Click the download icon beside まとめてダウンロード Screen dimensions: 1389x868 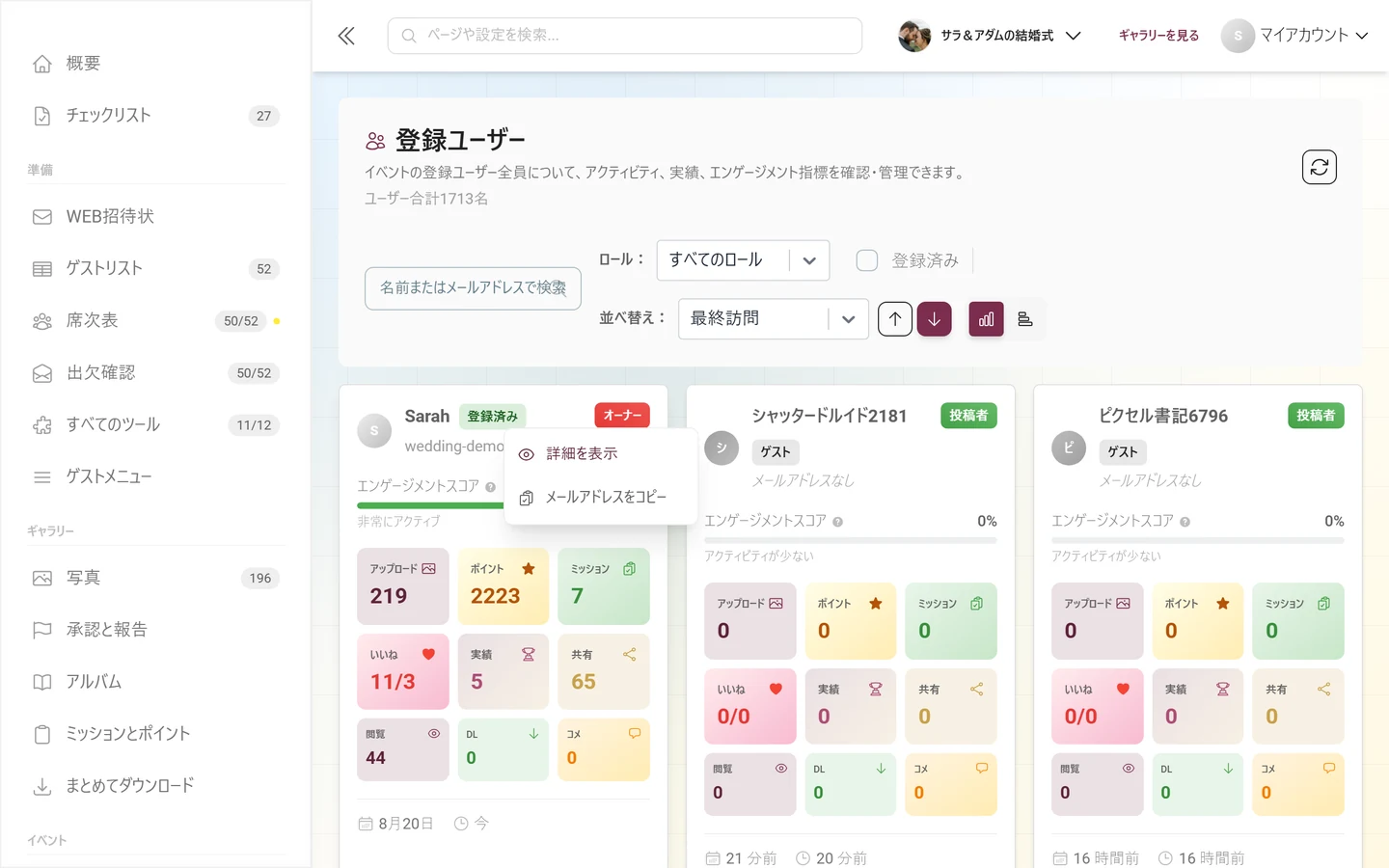[42, 786]
